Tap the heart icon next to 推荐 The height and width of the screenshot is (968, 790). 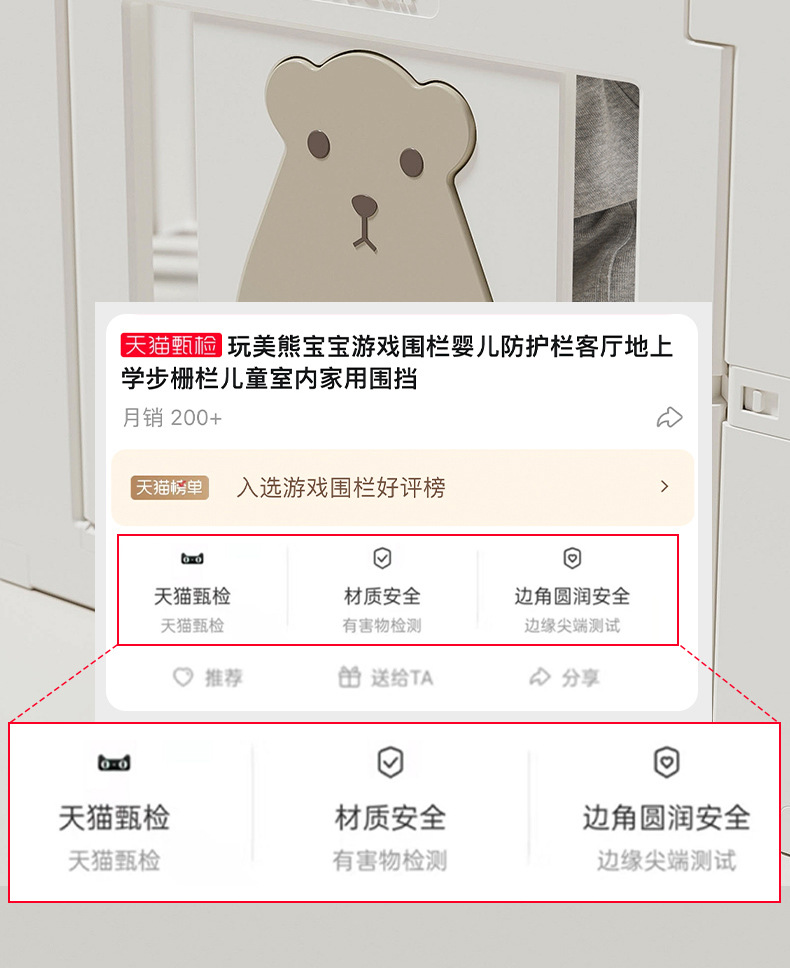click(x=183, y=677)
